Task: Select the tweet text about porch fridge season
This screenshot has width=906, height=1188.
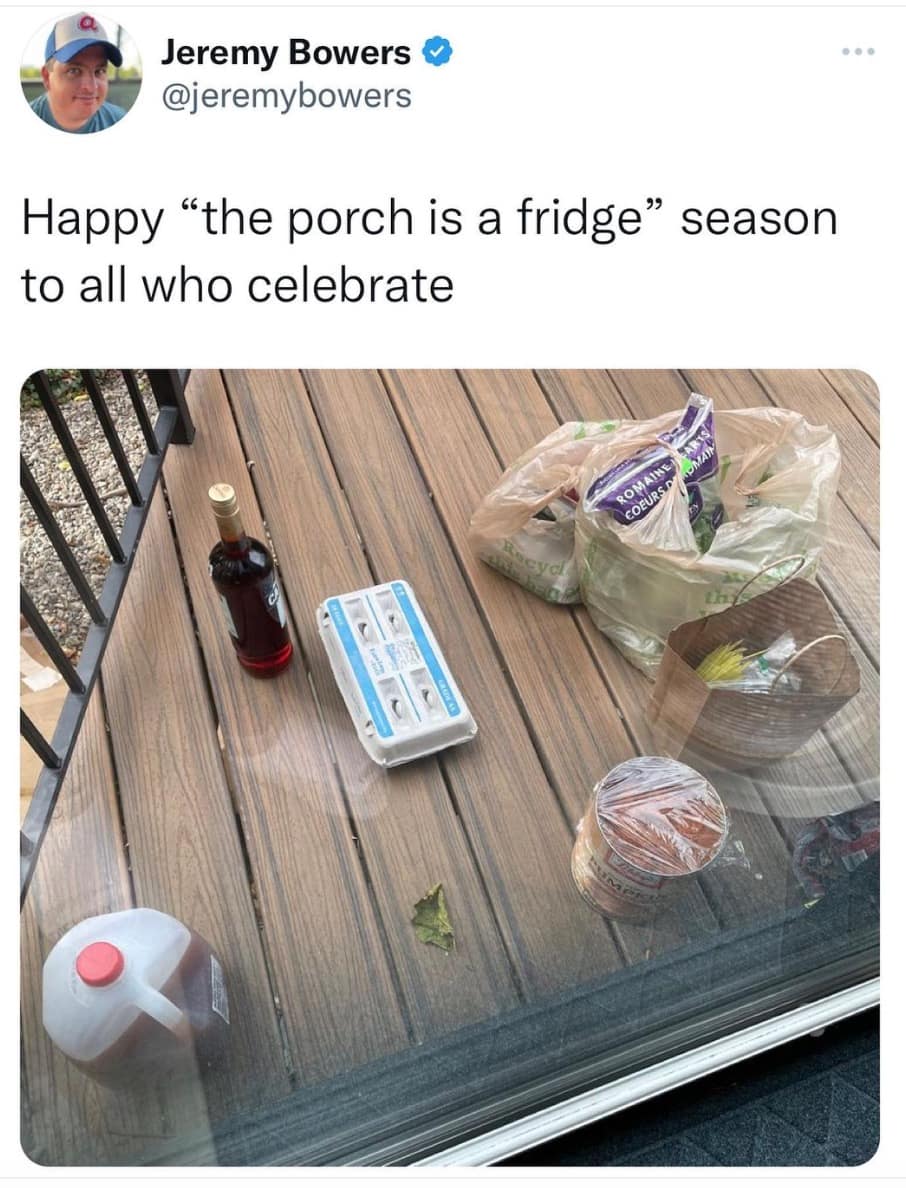Action: [430, 252]
